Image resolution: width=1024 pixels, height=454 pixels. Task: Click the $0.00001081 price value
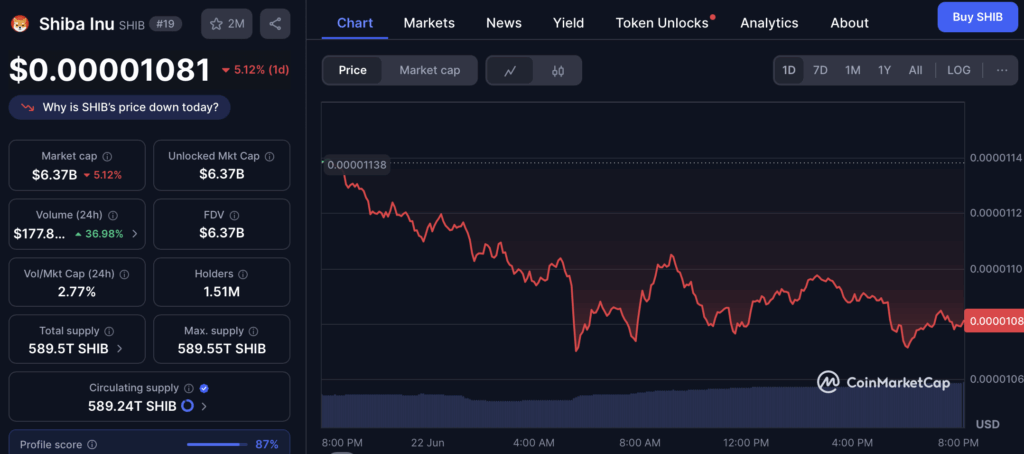click(x=110, y=70)
